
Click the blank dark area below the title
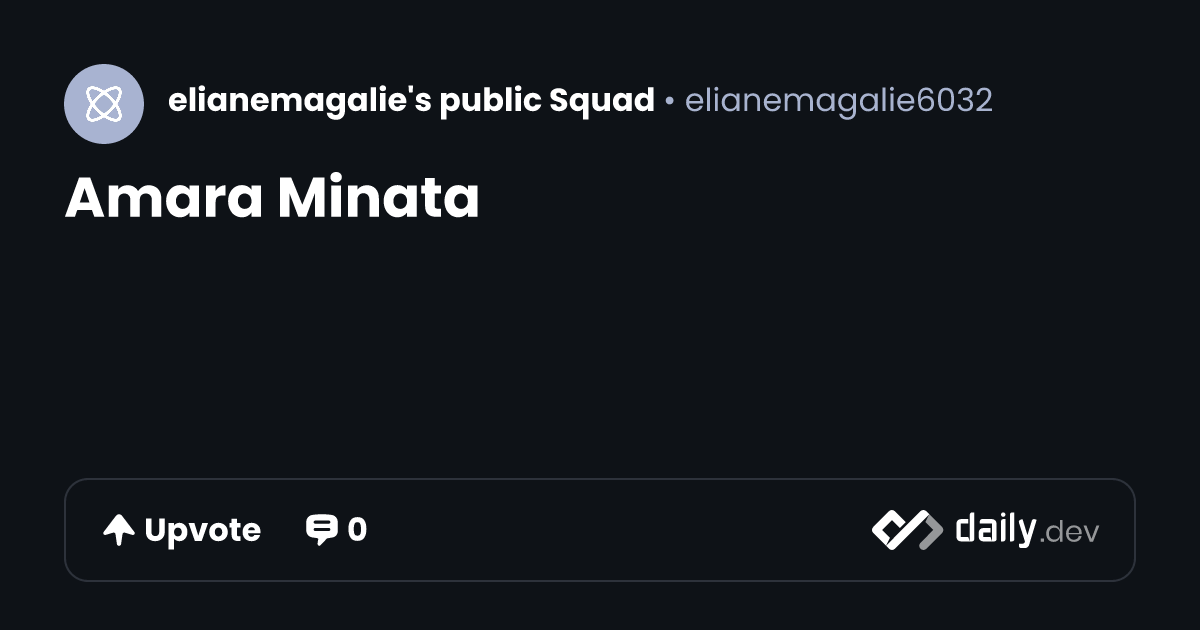[x=600, y=350]
